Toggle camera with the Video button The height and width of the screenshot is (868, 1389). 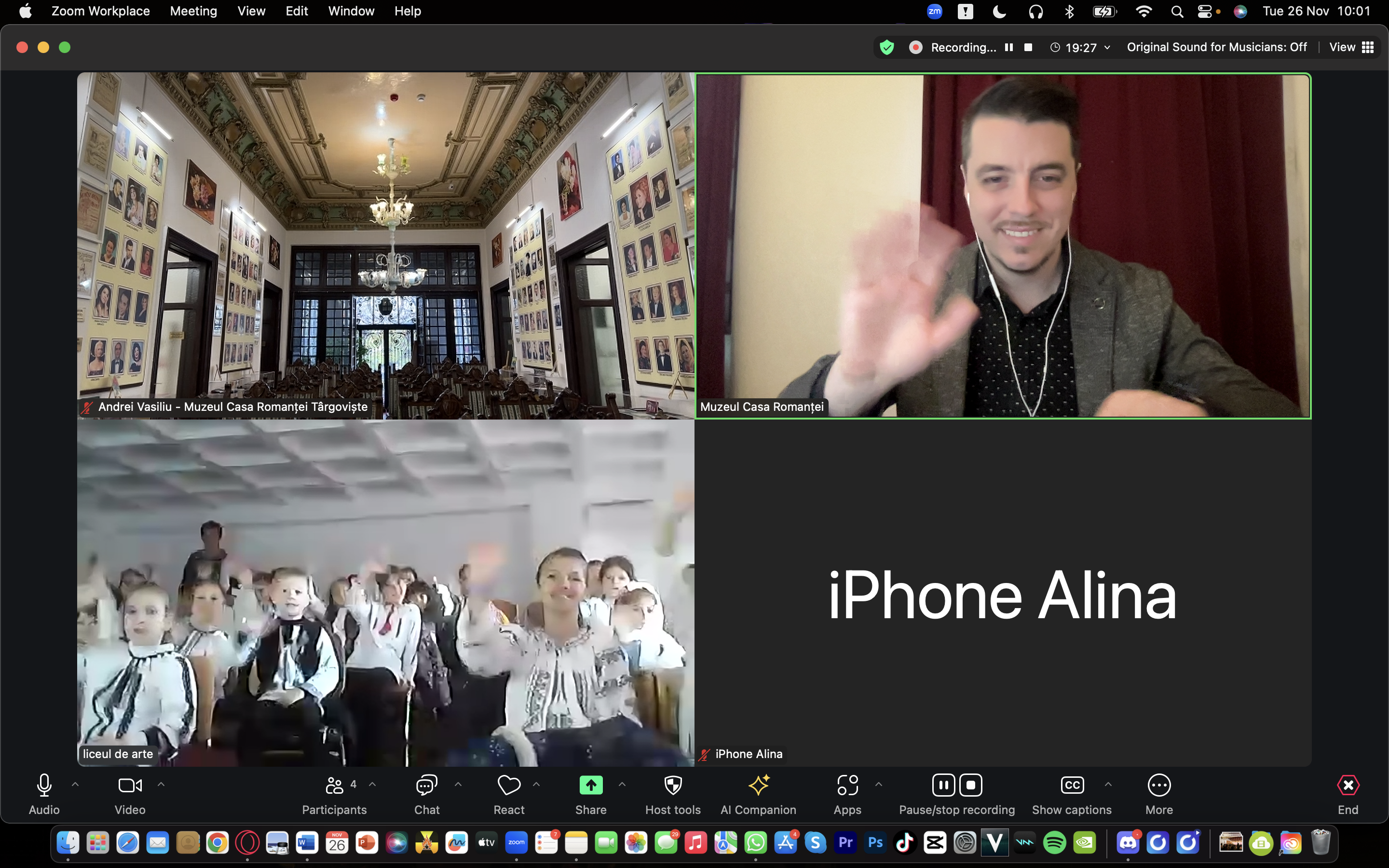130,794
